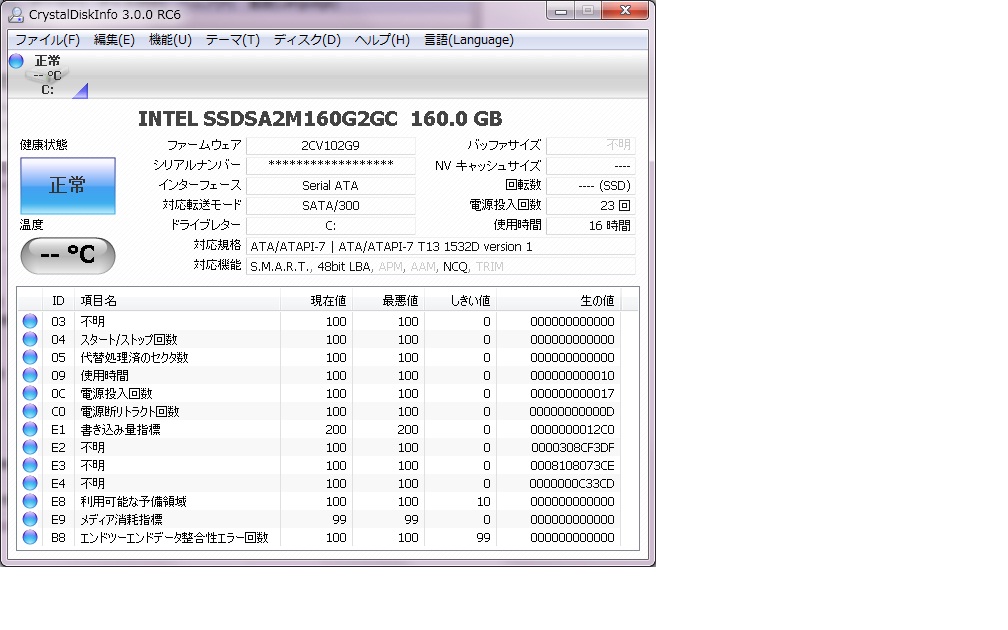
Task: Click the supported features field with S.M.A.R.T.
Action: [440, 266]
